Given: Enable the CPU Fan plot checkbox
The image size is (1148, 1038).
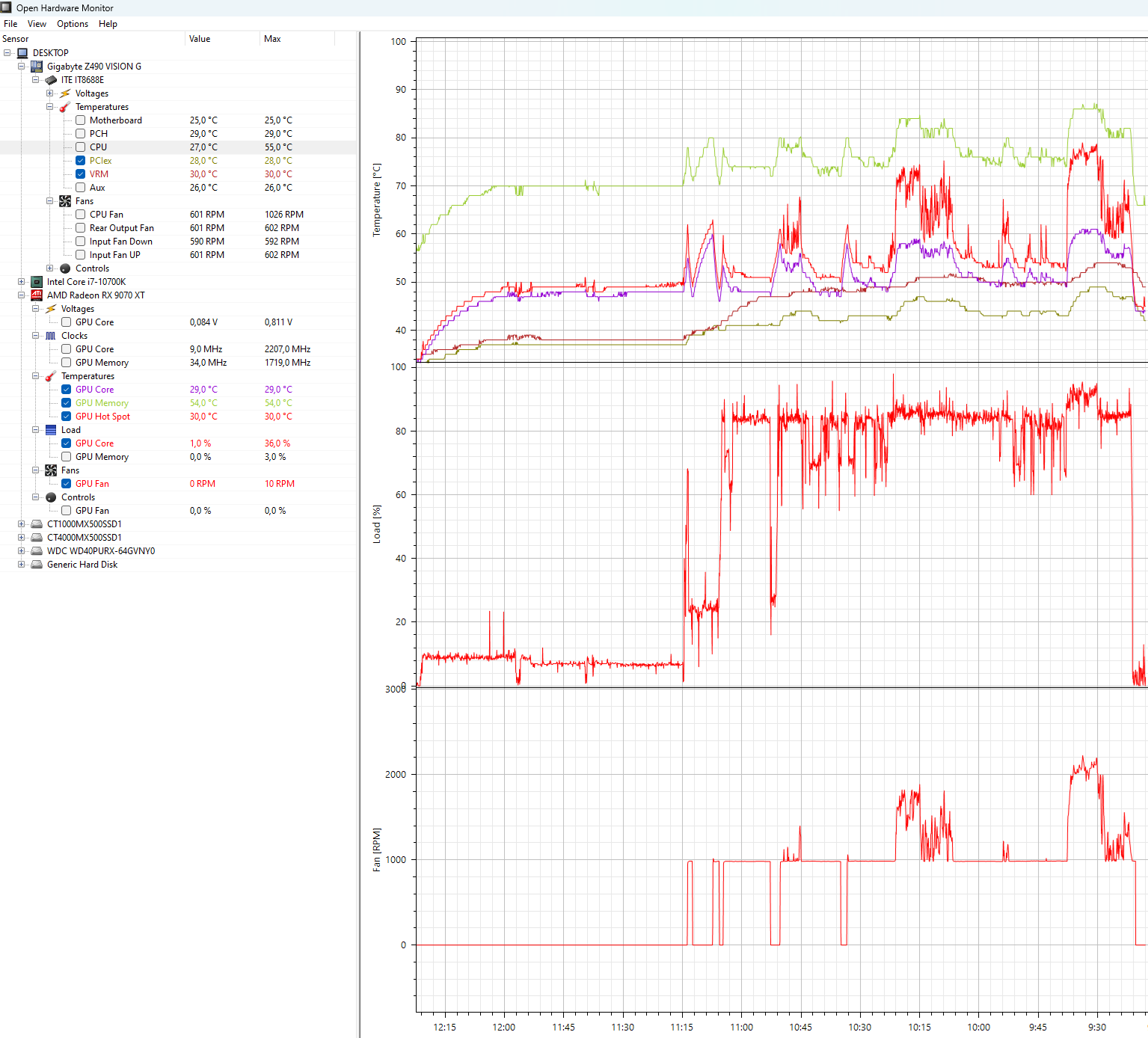Looking at the screenshot, I should pos(80,215).
